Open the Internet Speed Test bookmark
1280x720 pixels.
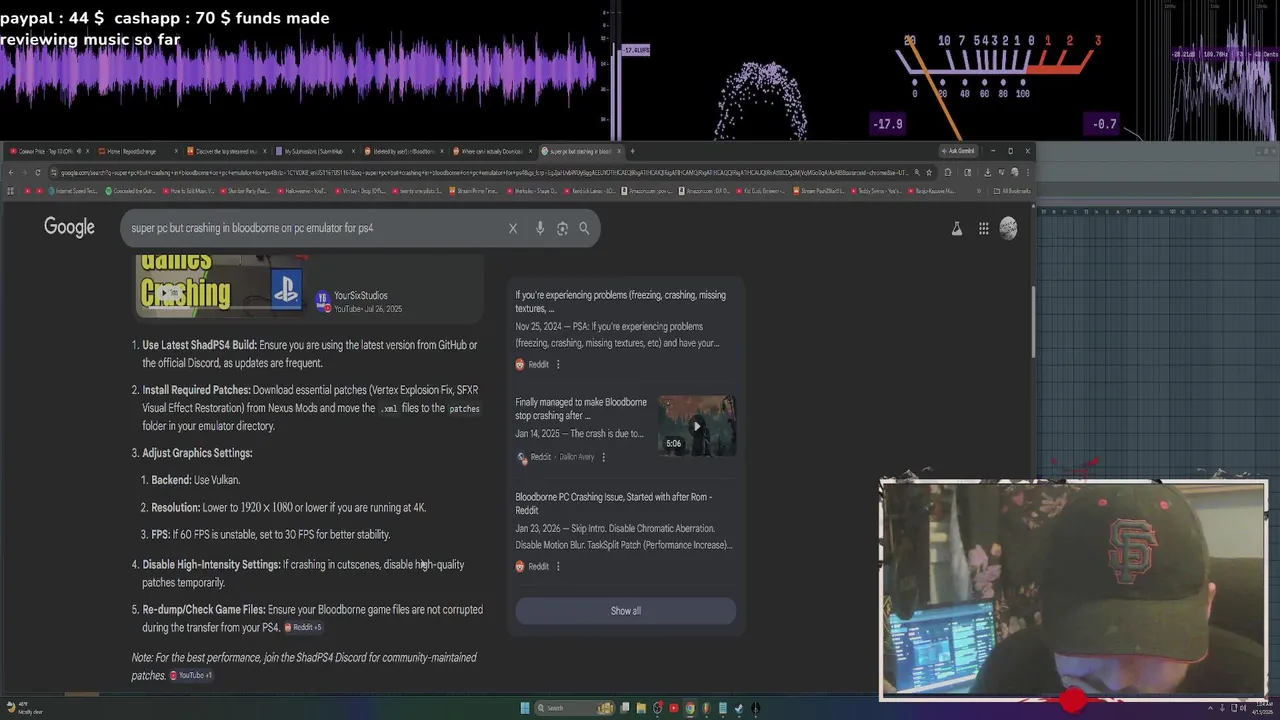[x=72, y=191]
